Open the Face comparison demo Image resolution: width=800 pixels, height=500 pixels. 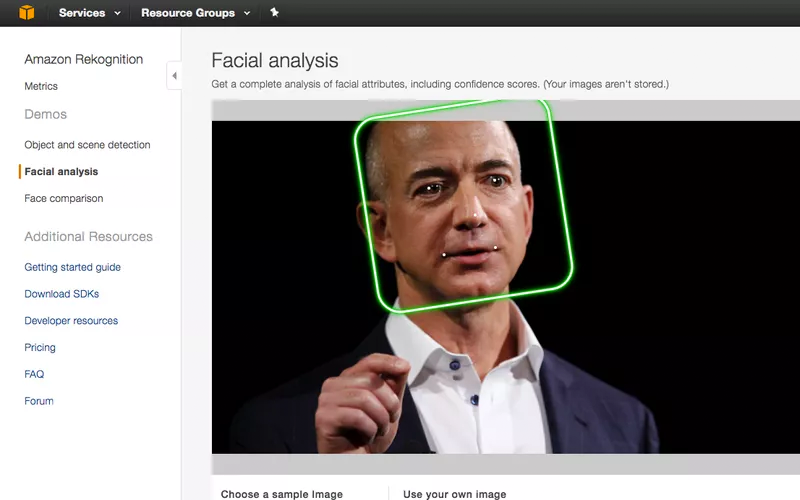[x=64, y=198]
